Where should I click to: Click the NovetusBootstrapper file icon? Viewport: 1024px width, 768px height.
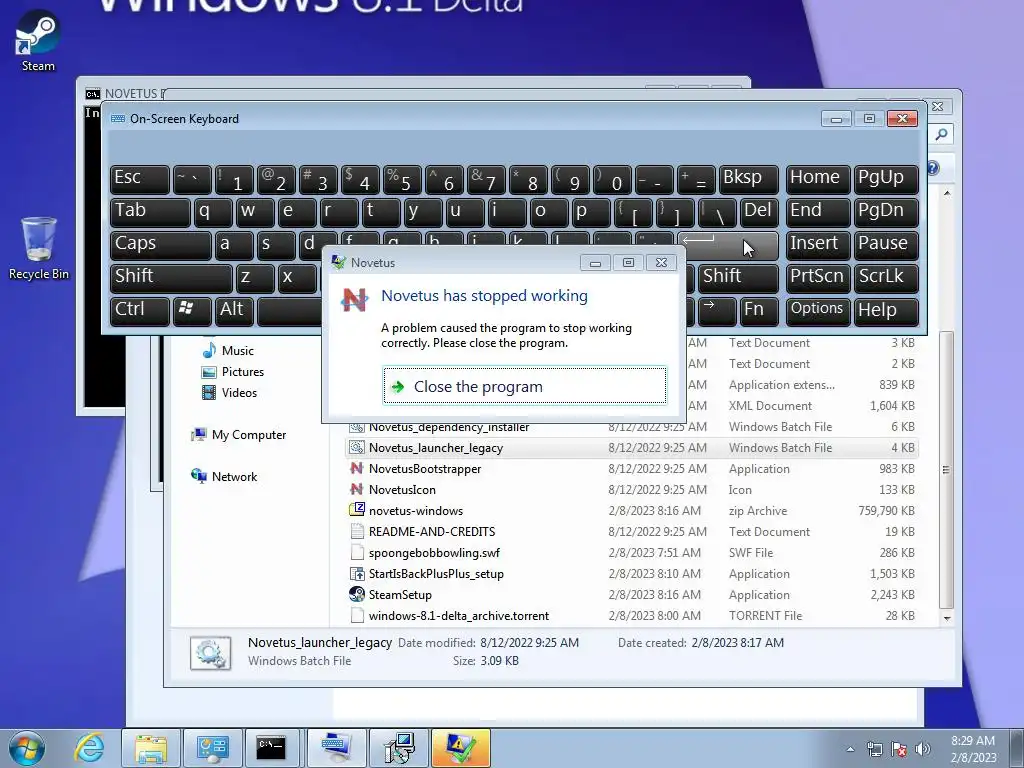(357, 468)
